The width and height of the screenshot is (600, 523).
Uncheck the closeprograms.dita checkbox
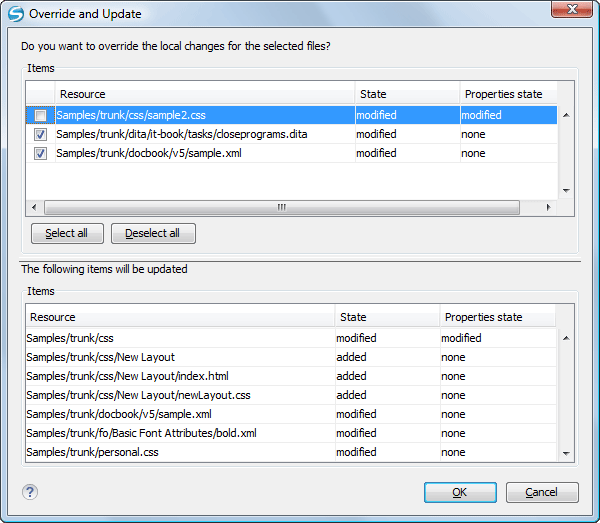(x=40, y=134)
